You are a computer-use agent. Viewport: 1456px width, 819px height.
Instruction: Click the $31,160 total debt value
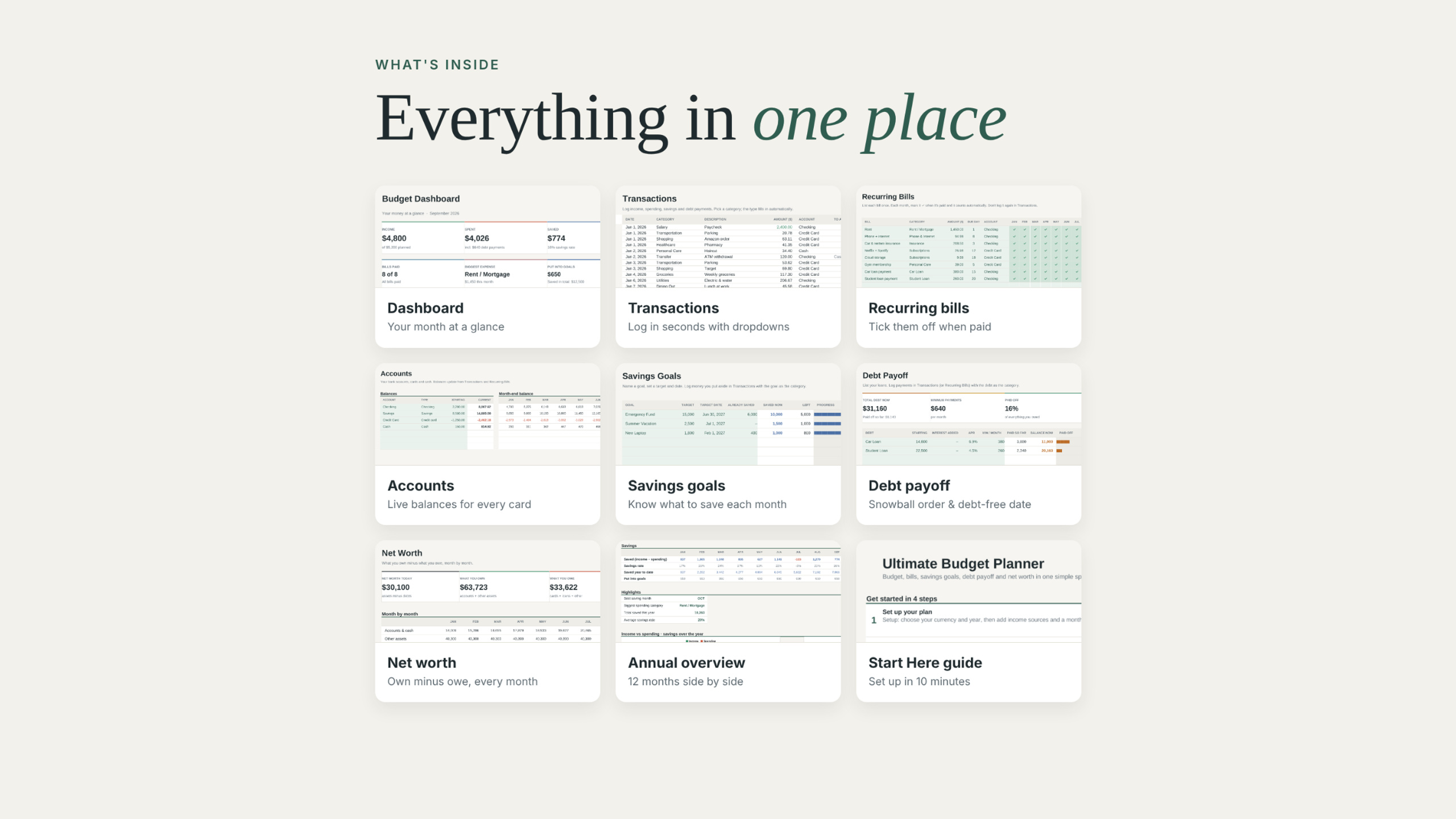(x=875, y=408)
